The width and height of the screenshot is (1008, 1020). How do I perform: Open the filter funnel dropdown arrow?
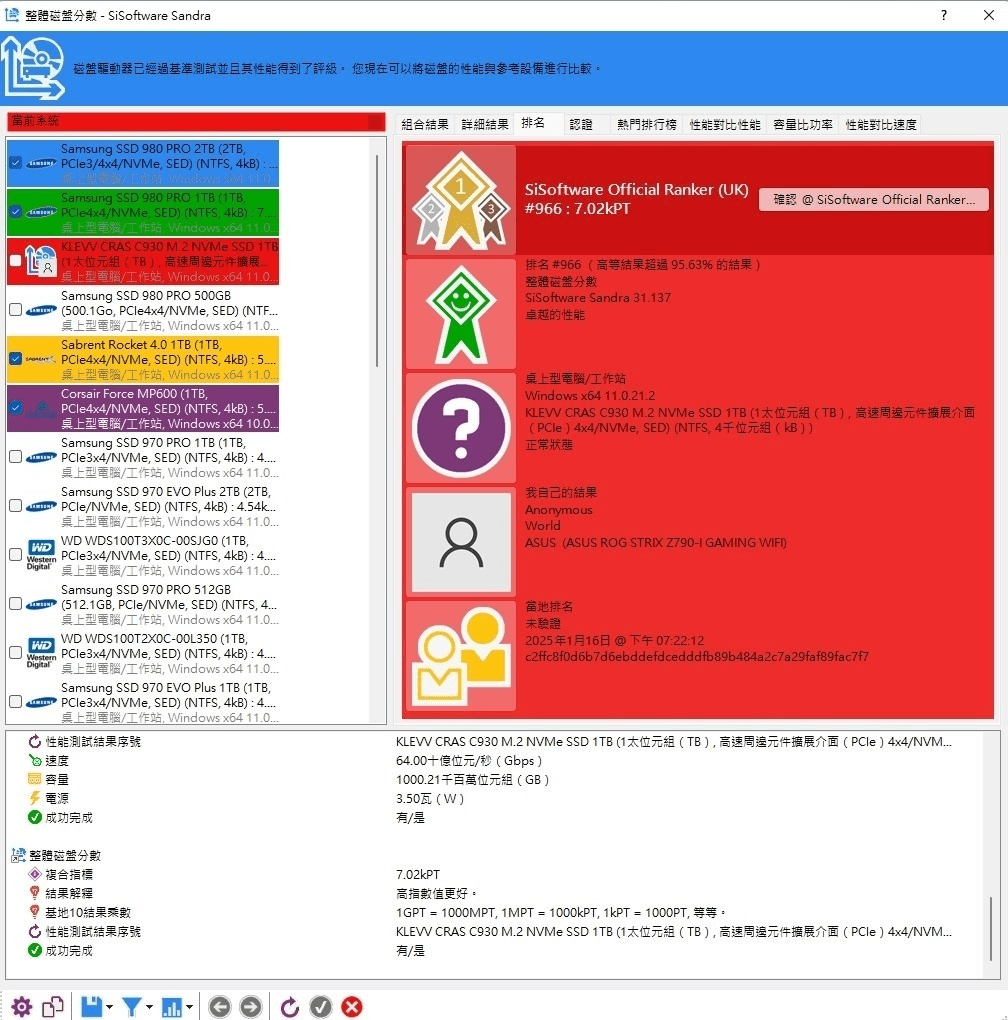point(149,1007)
